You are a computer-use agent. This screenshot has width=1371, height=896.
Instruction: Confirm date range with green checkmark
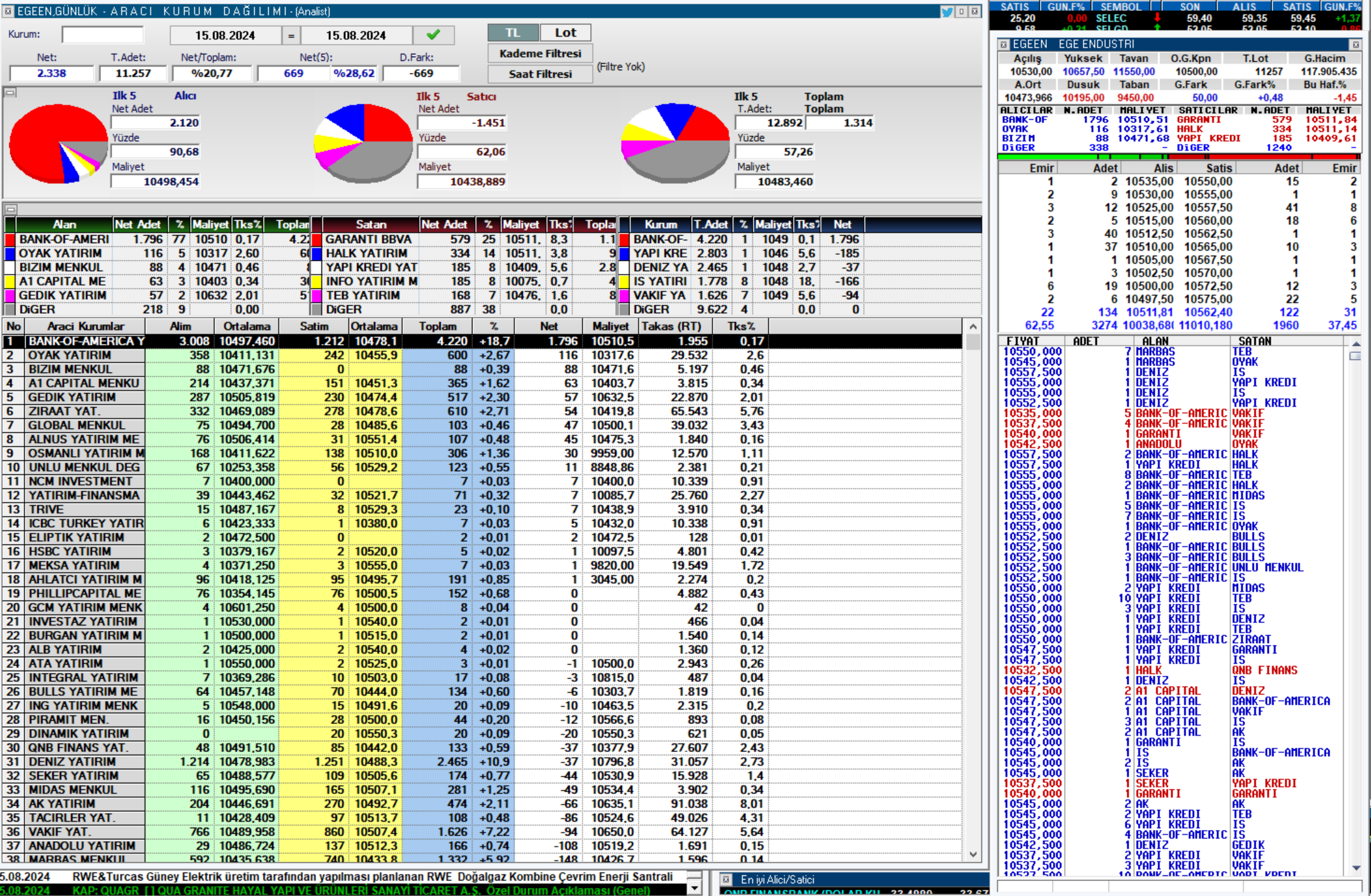pos(433,35)
